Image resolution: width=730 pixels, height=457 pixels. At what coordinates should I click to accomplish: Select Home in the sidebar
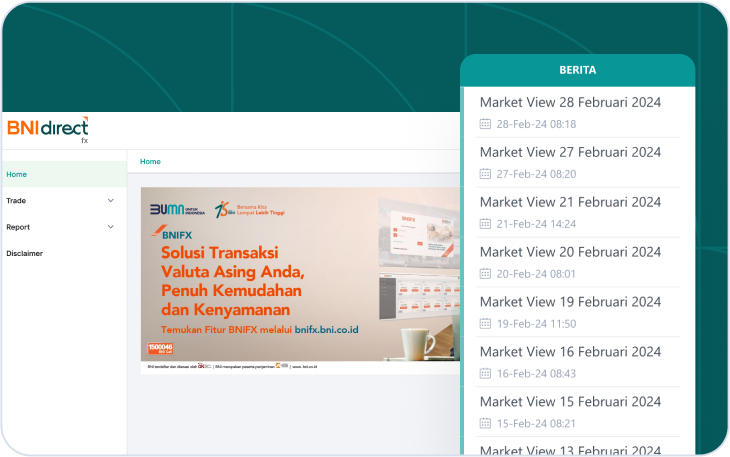click(x=17, y=174)
